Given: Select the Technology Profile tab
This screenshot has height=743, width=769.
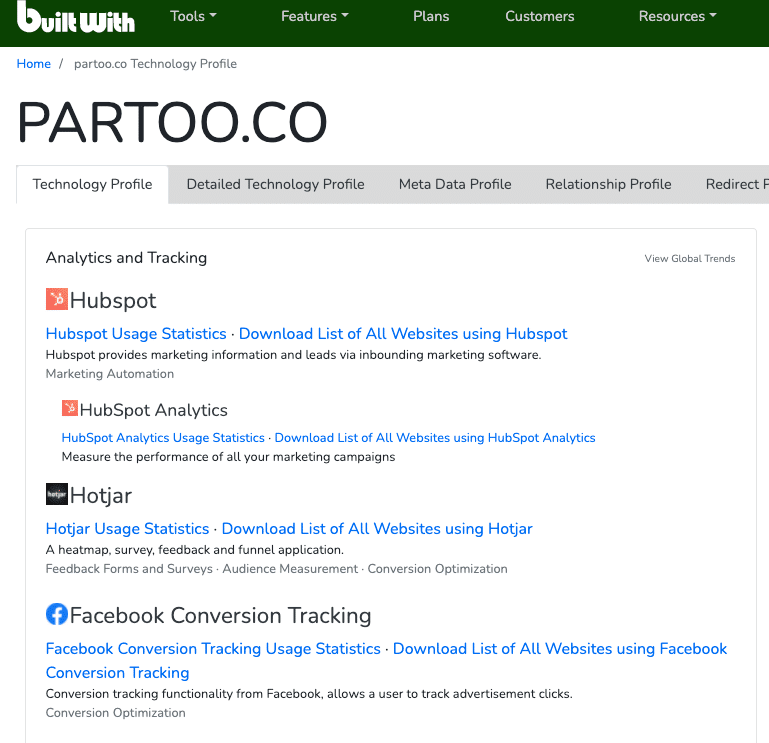Looking at the screenshot, I should [x=92, y=184].
